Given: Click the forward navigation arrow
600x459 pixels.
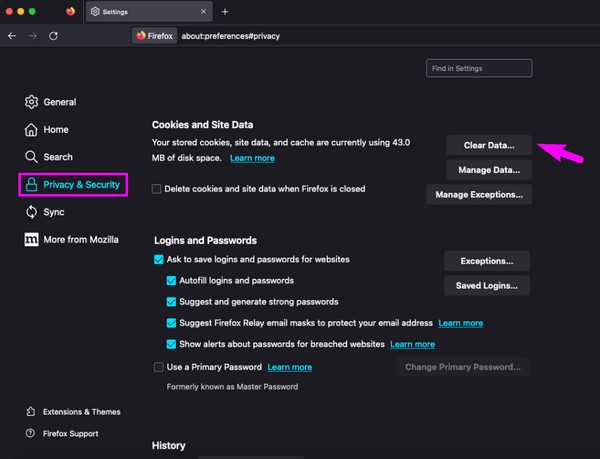Looking at the screenshot, I should (x=33, y=36).
